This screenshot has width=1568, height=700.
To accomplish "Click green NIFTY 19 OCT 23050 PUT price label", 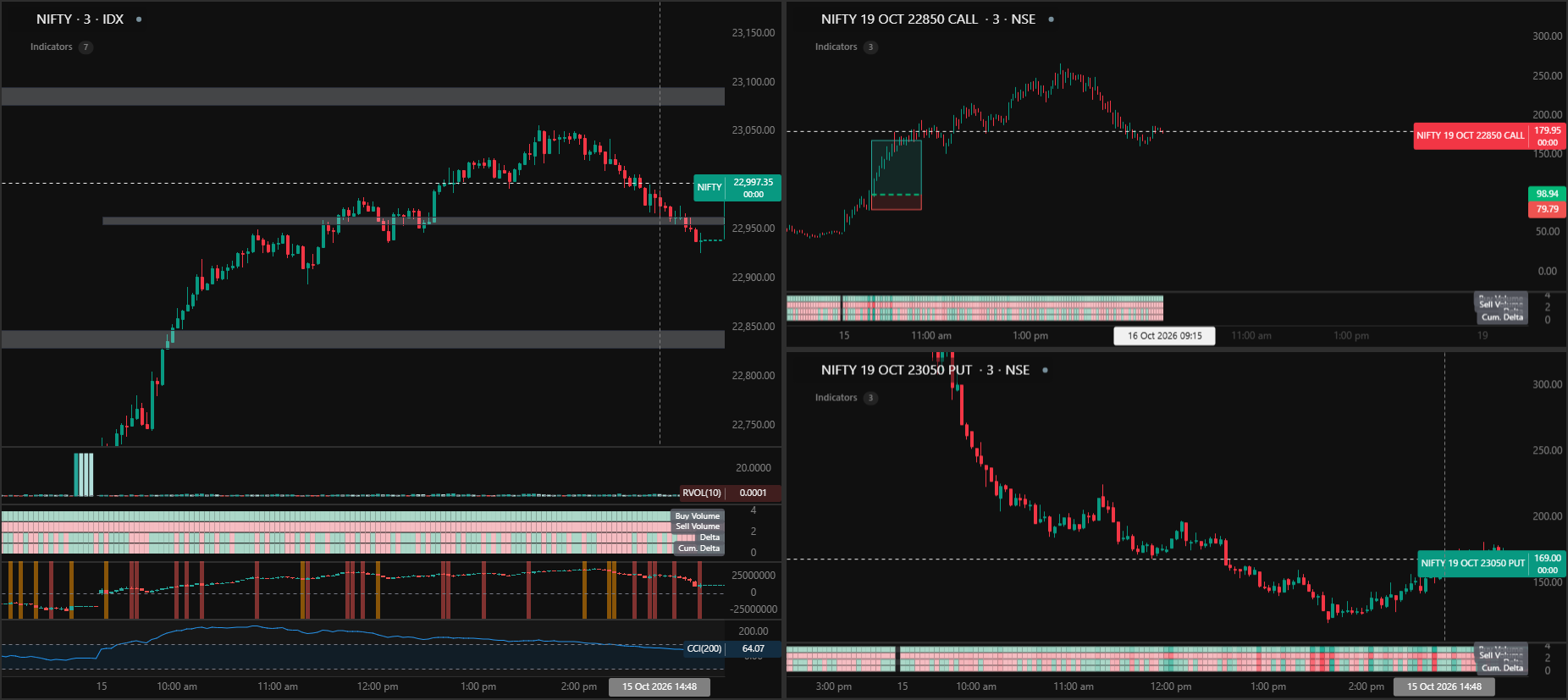I will pos(1493,564).
